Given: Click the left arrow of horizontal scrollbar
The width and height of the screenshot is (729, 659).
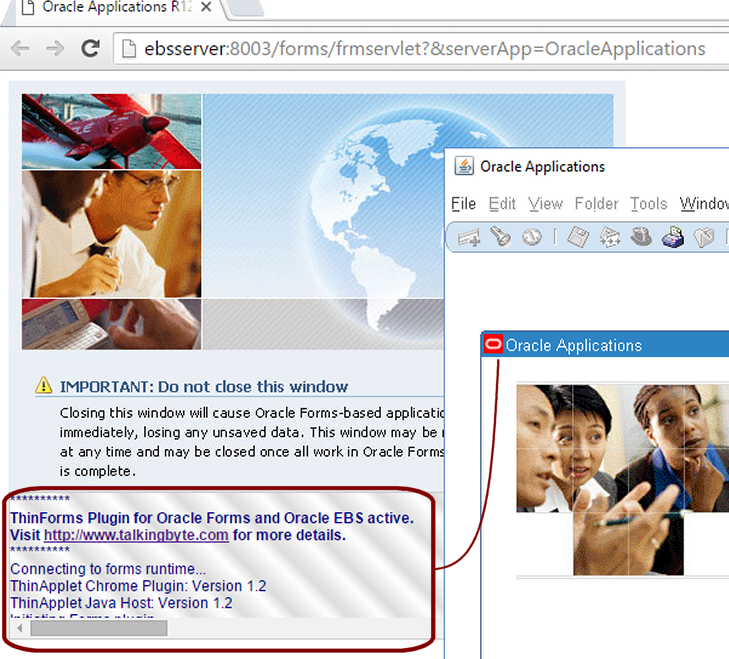Looking at the screenshot, I should [x=20, y=628].
